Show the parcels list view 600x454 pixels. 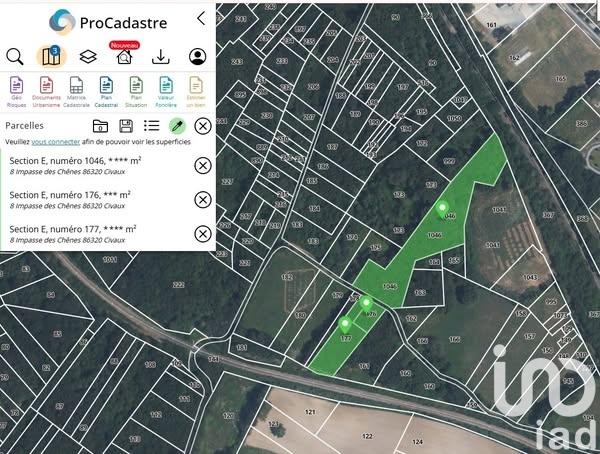[152, 126]
